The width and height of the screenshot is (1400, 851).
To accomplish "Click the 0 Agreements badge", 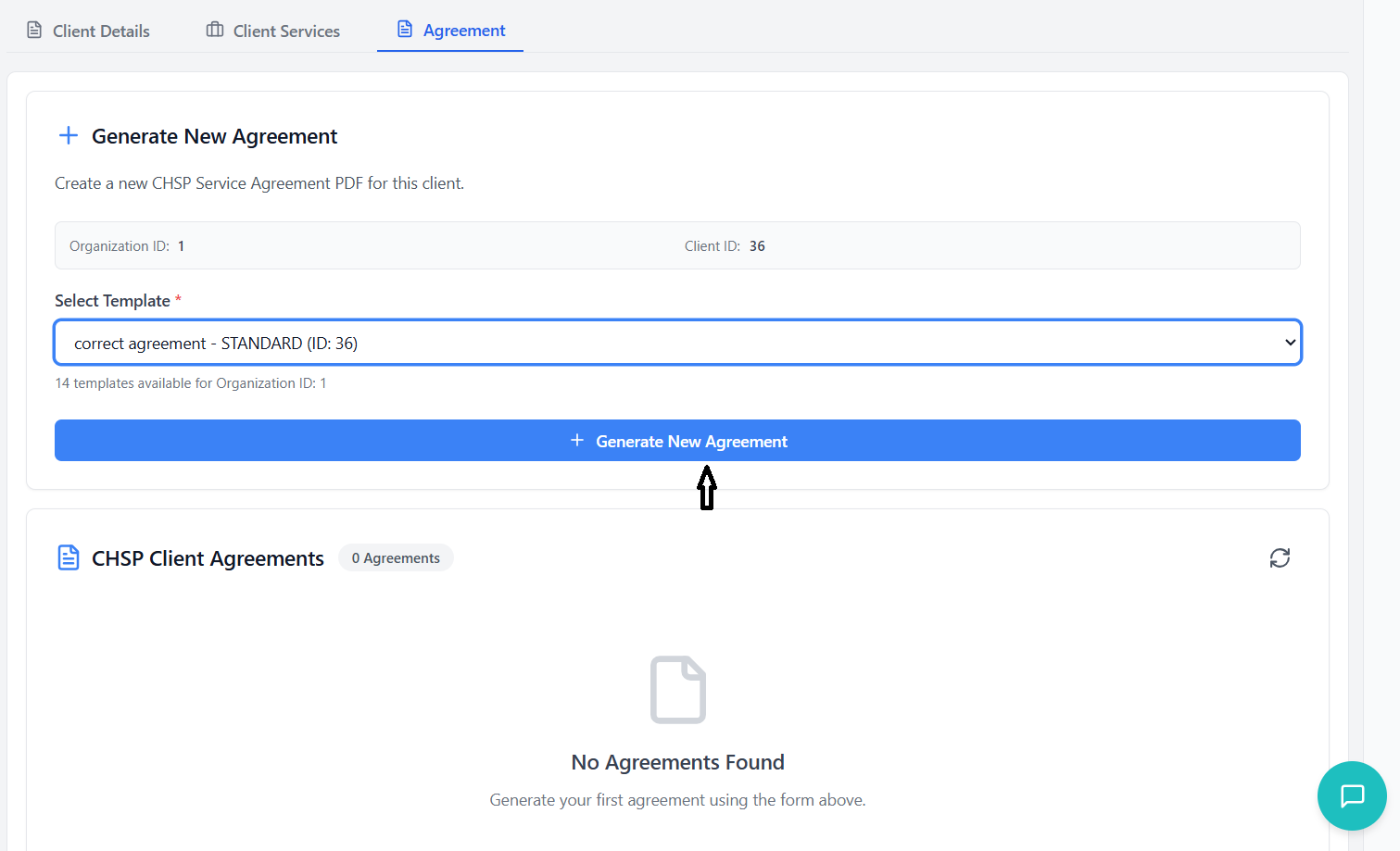I will (396, 557).
